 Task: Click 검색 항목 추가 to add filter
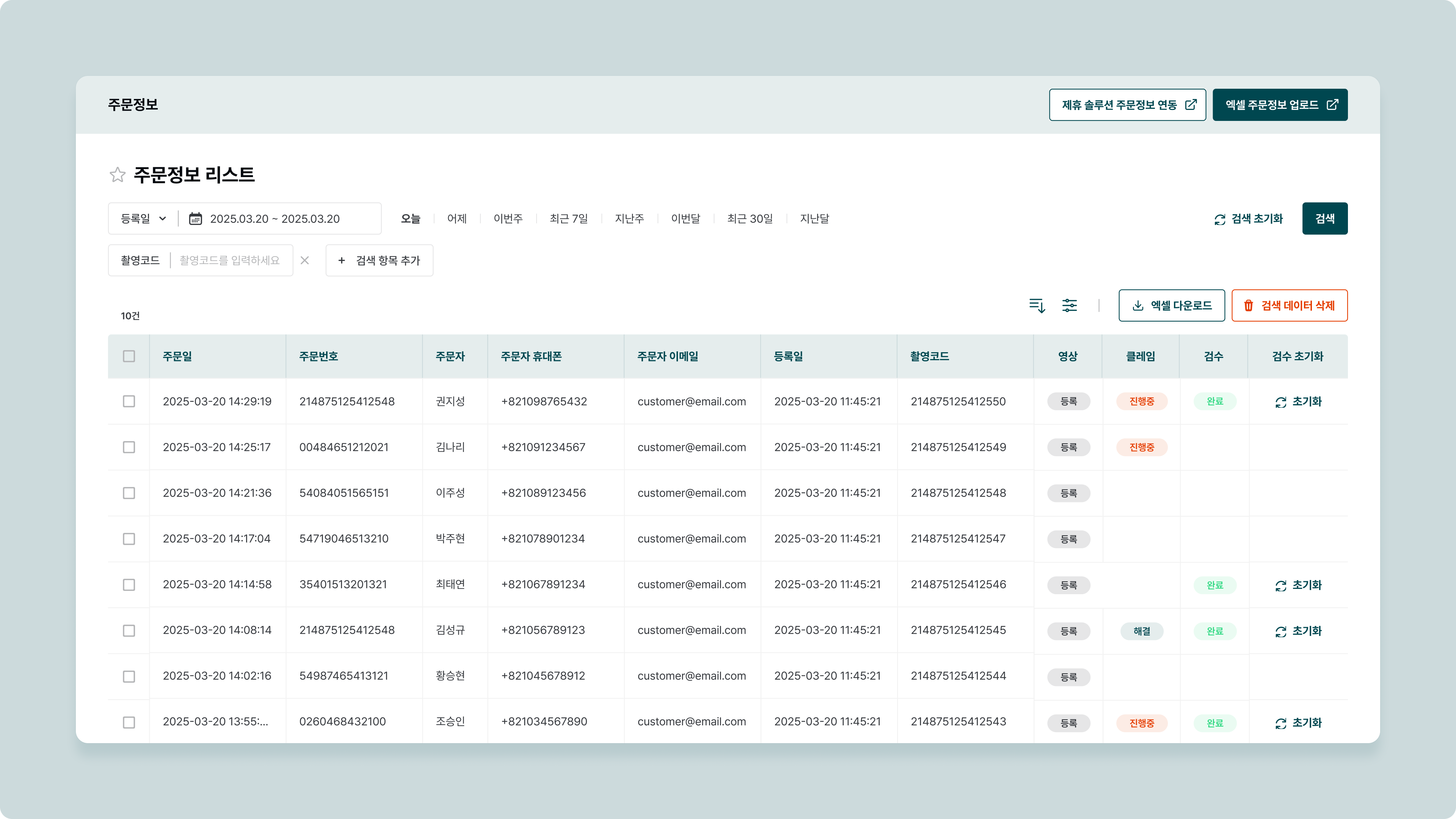(x=379, y=260)
